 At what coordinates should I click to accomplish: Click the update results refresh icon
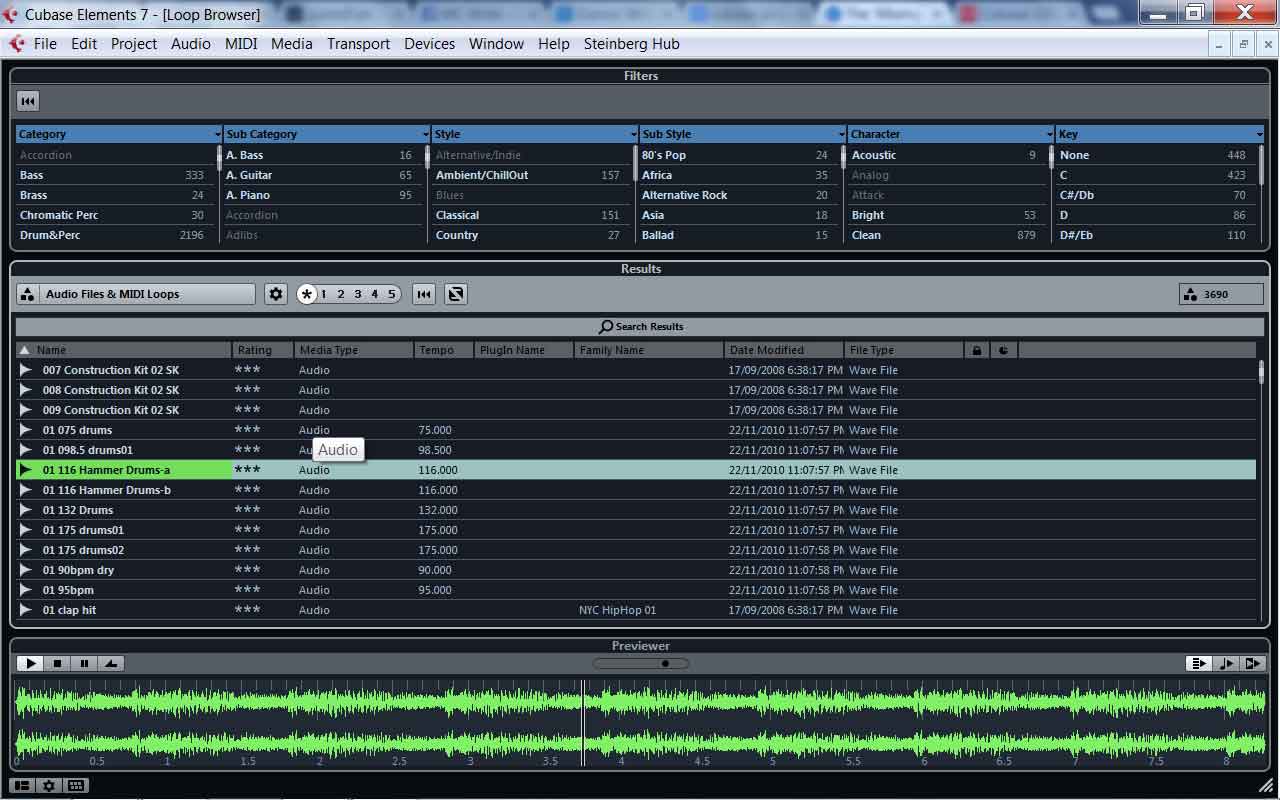456,294
